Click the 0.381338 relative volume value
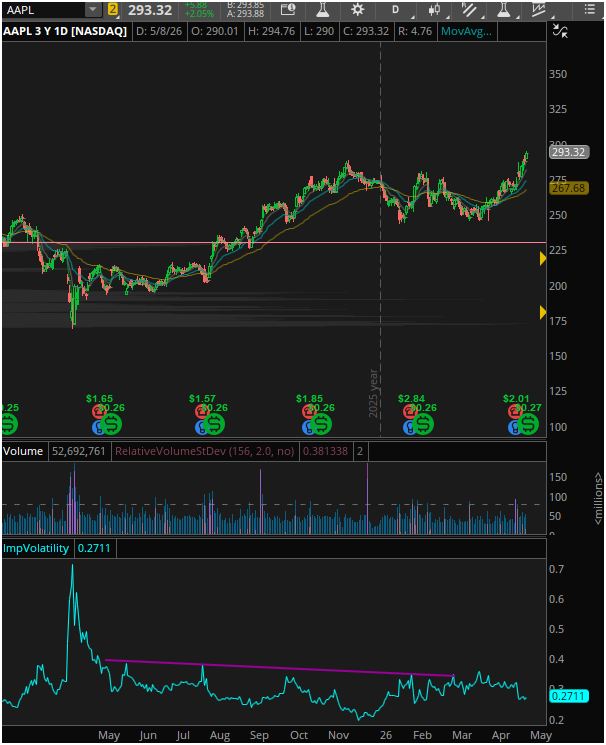The width and height of the screenshot is (606, 745). click(326, 451)
